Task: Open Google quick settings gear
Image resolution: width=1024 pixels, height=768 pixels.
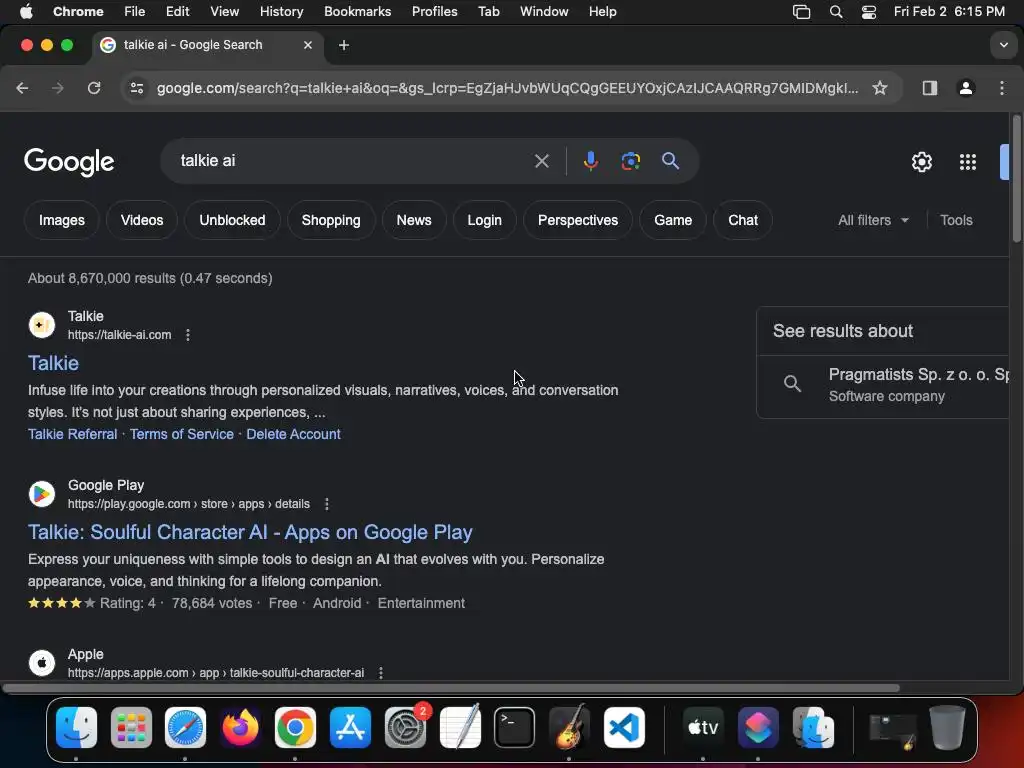Action: pyautogui.click(x=921, y=162)
